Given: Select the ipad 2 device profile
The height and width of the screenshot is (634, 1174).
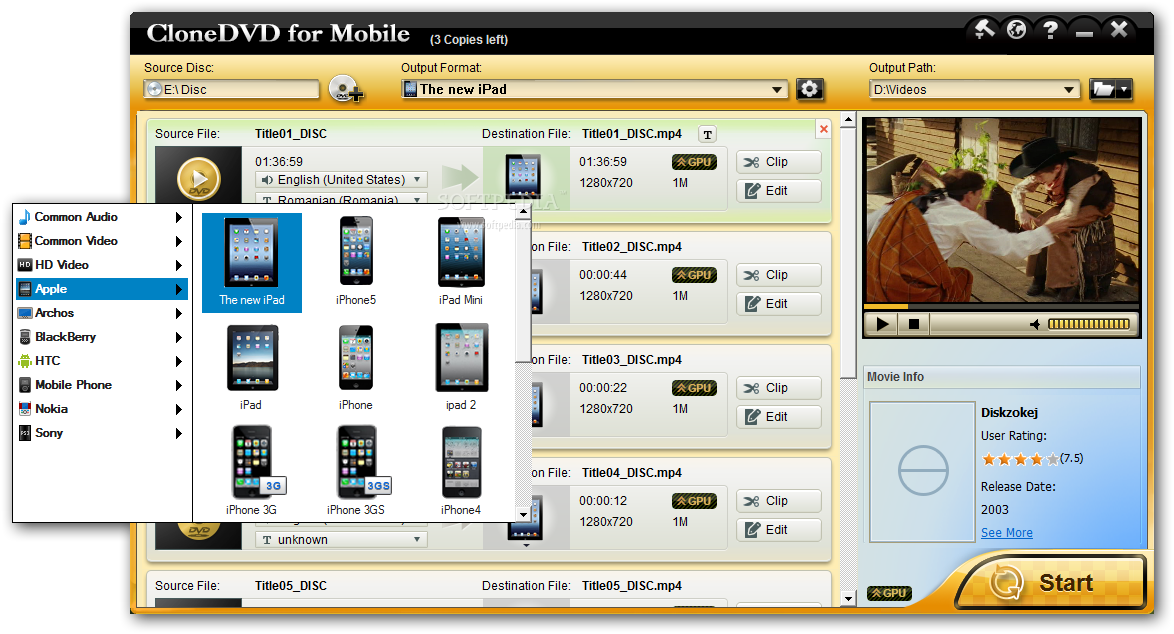Looking at the screenshot, I should point(460,368).
